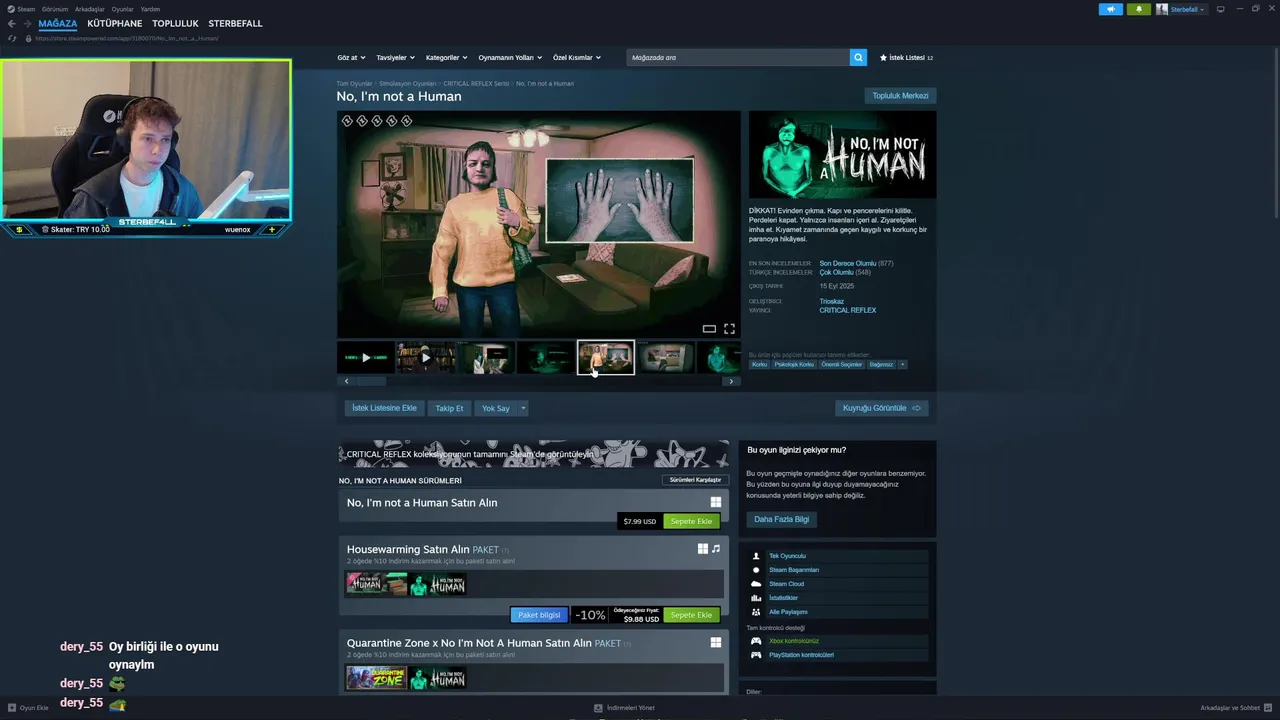Open İndirmeleri Yönet downloads manager
The image size is (1280, 720).
(624, 708)
